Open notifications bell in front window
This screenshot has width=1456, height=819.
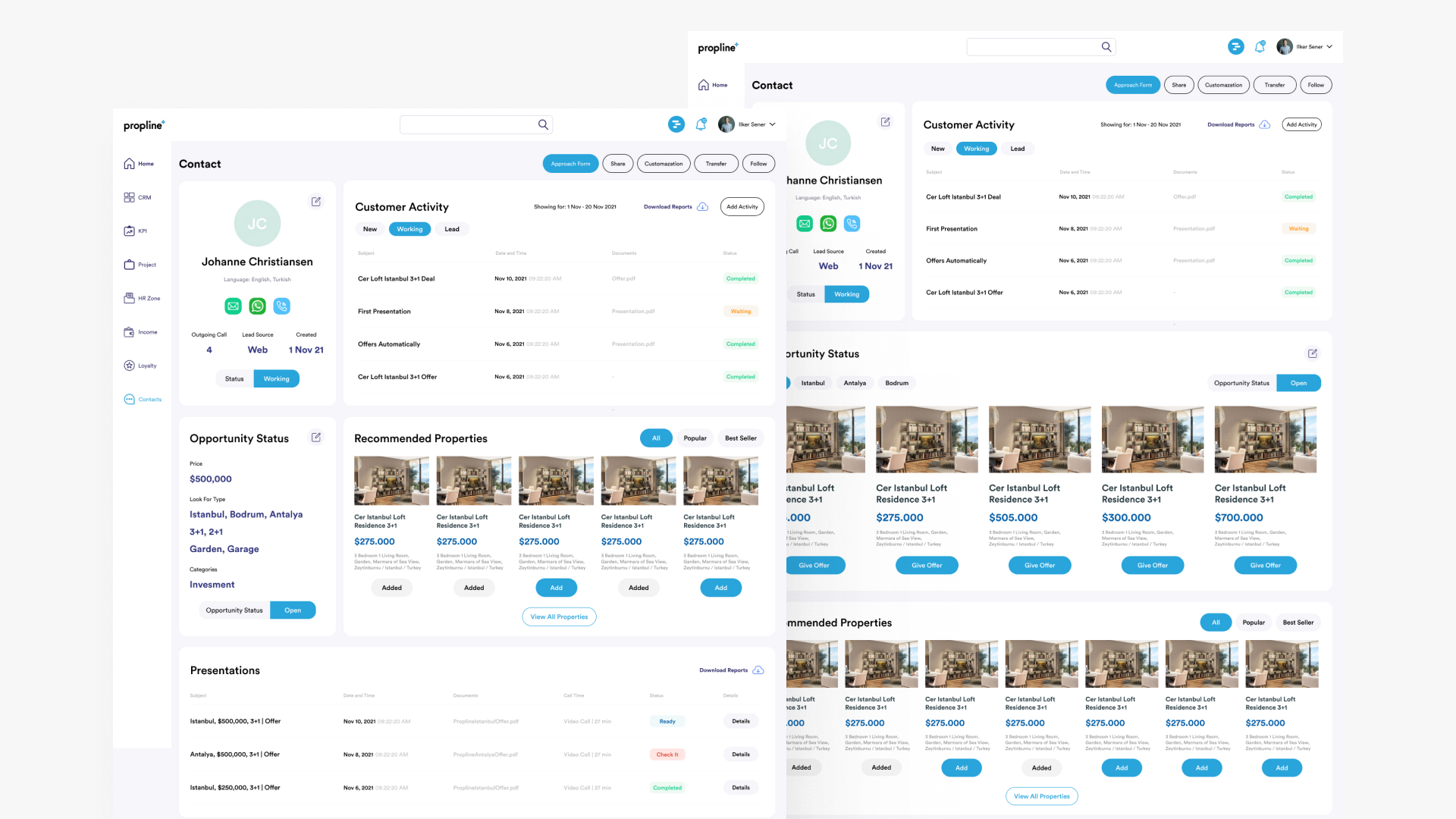click(701, 124)
